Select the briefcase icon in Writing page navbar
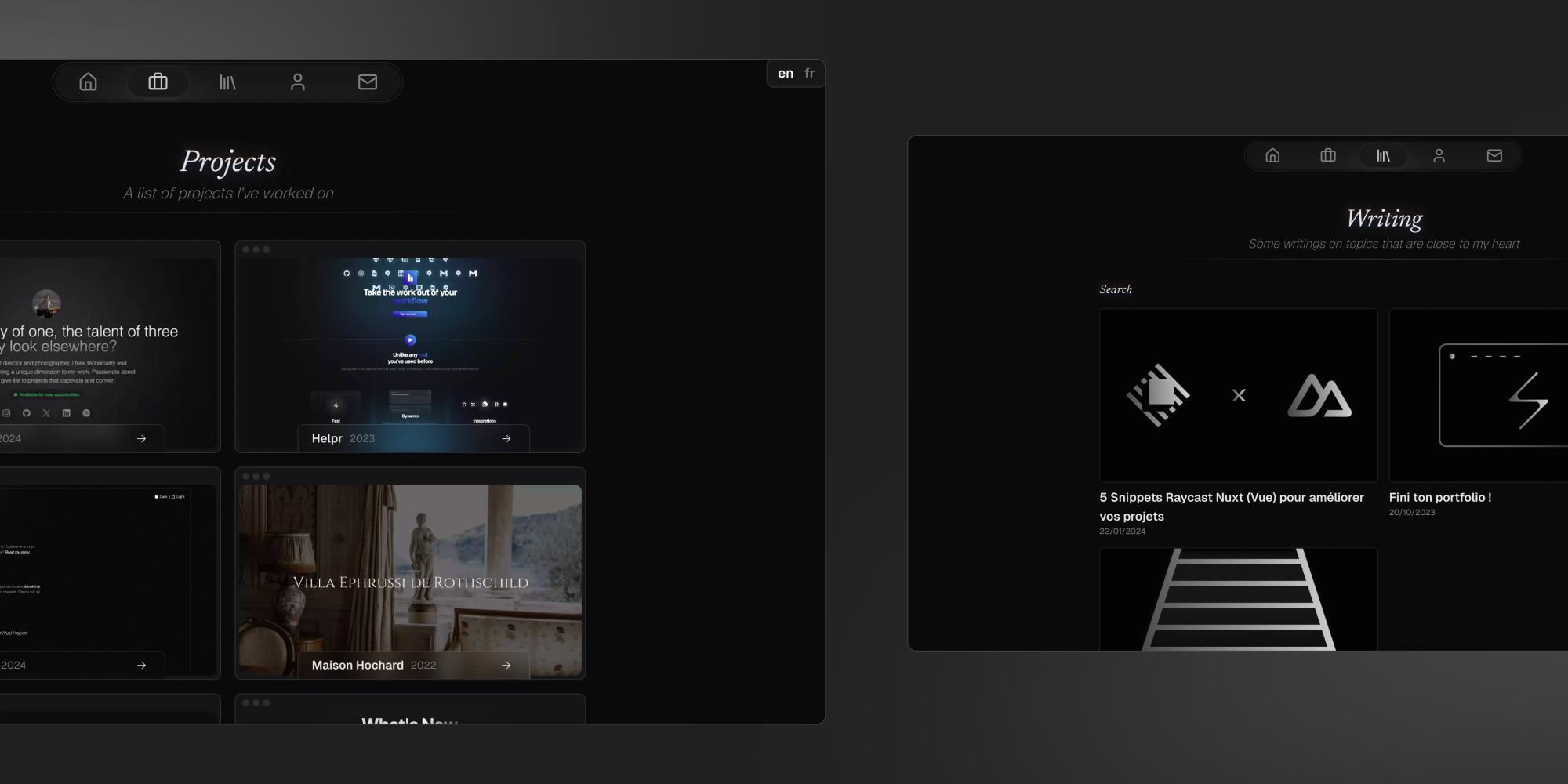 (x=1328, y=155)
